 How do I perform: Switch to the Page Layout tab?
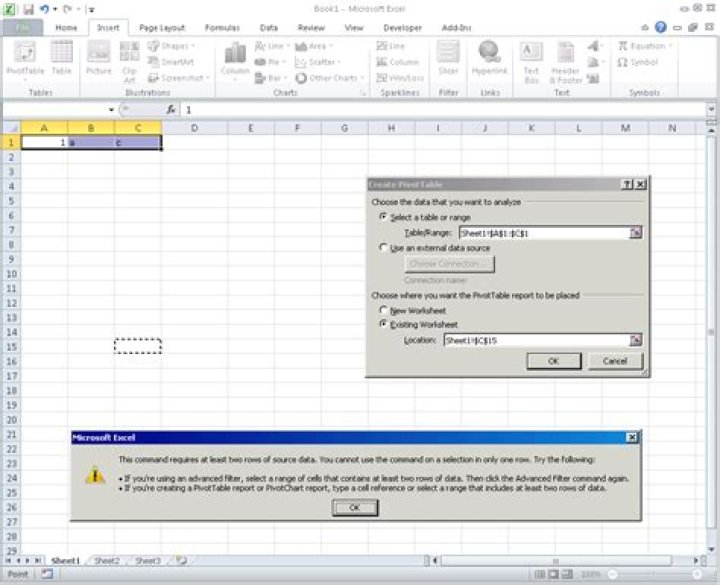pyautogui.click(x=162, y=28)
